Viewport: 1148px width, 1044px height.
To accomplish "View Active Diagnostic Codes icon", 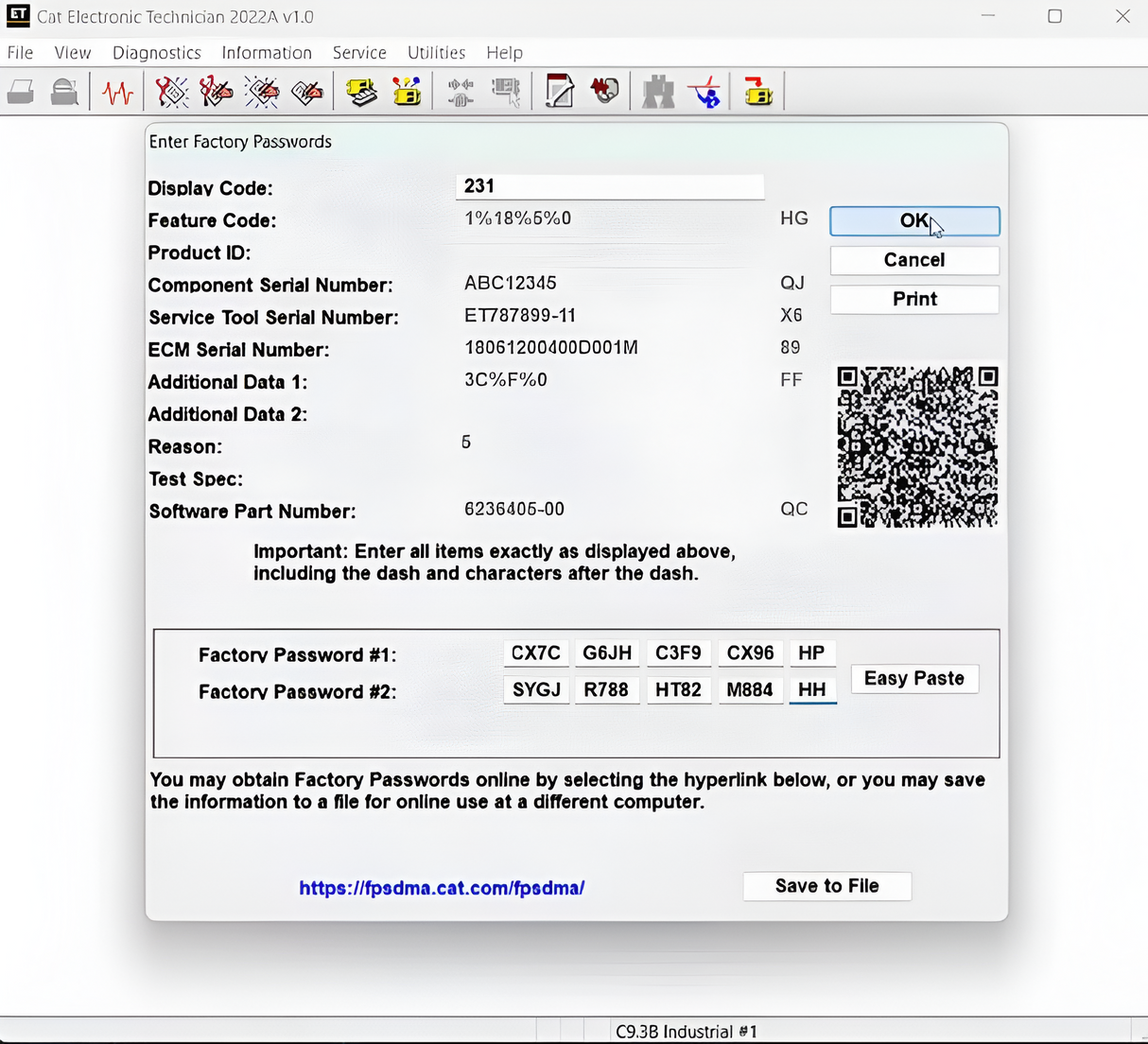I will point(172,91).
